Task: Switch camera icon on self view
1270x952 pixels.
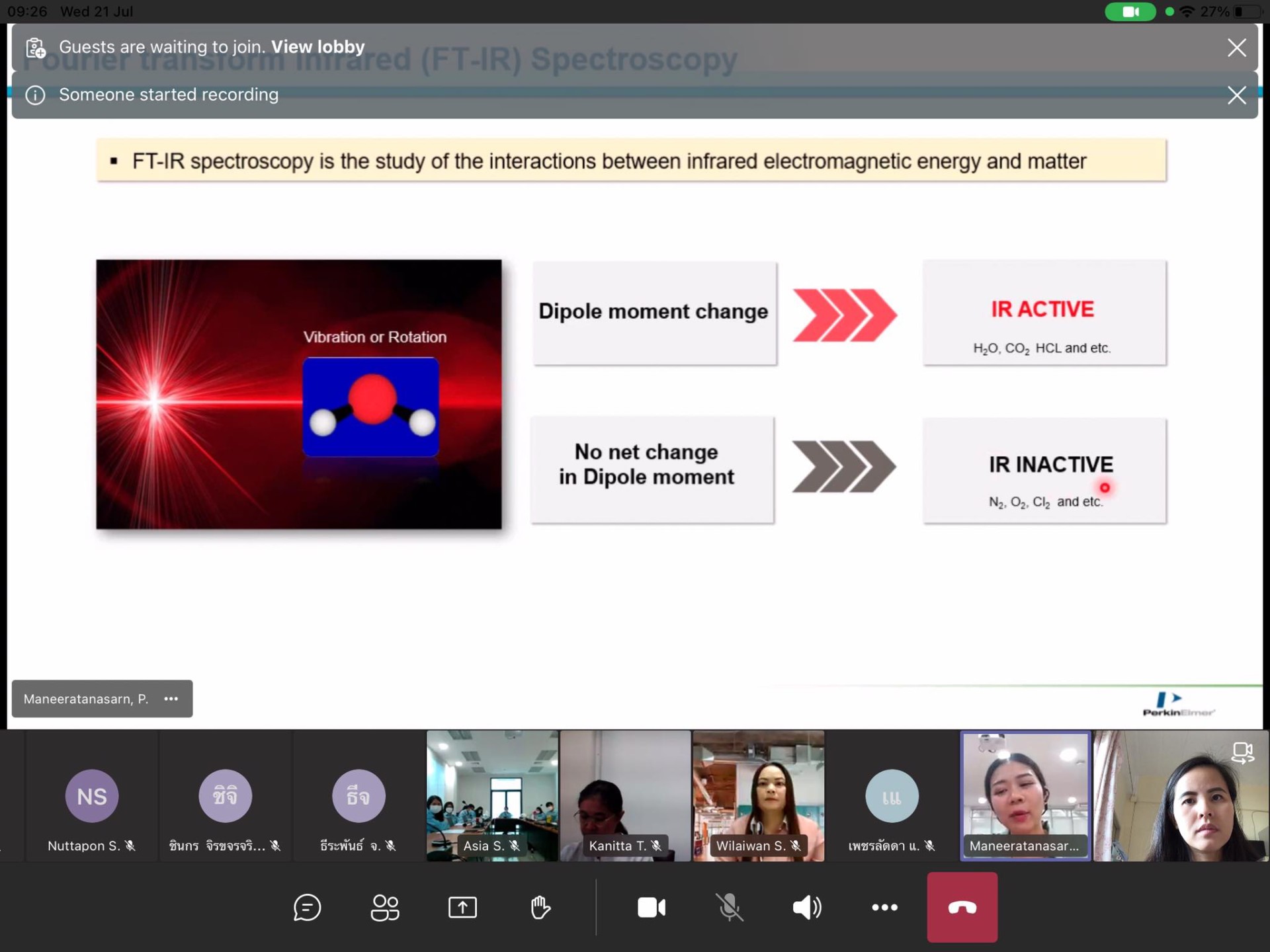Action: (1243, 752)
